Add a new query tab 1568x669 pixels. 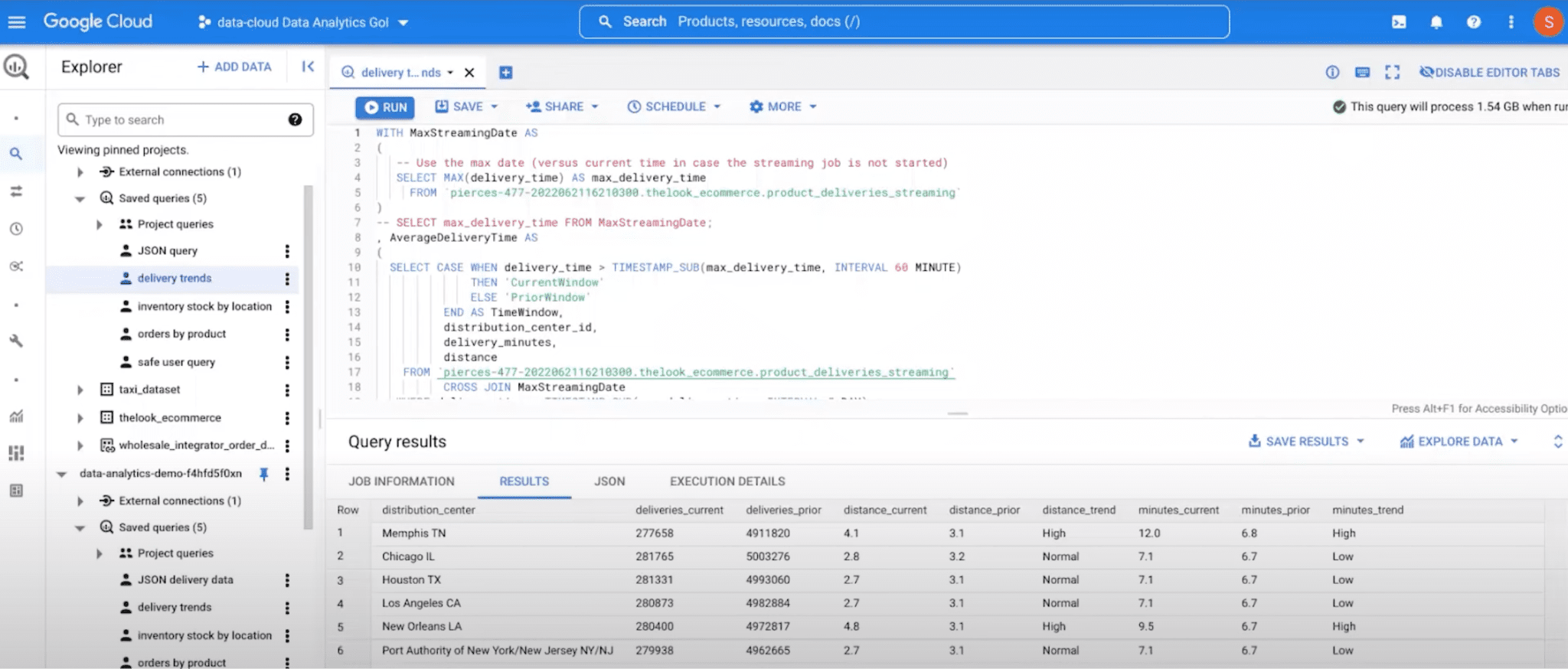coord(505,73)
